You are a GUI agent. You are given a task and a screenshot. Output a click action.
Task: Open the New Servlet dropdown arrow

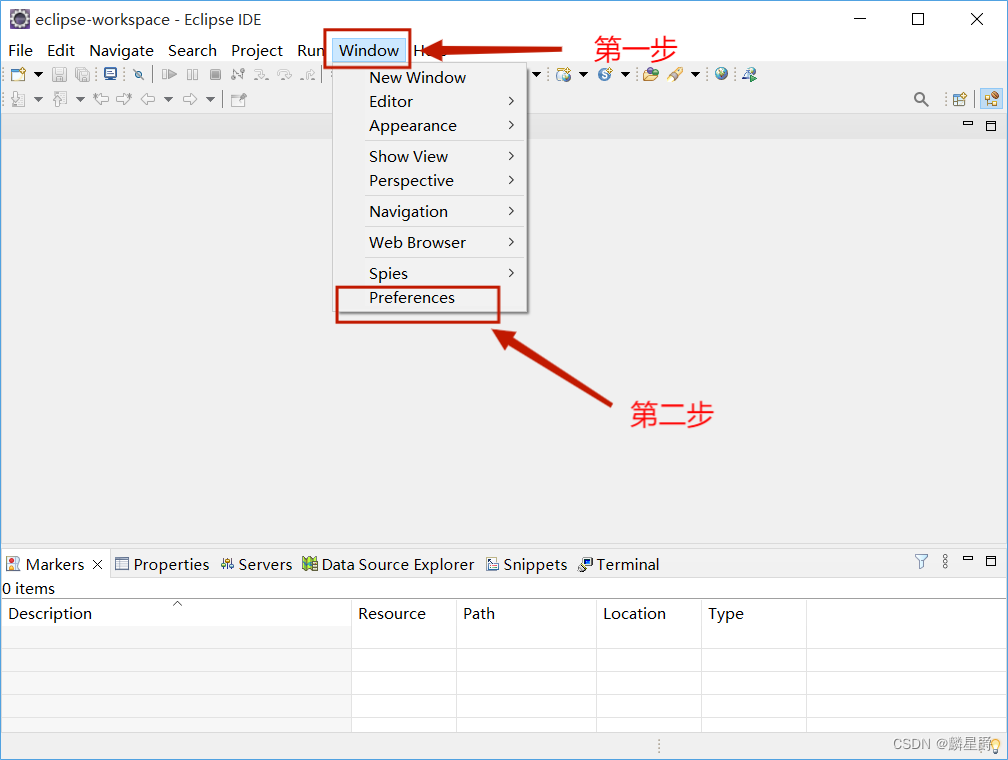point(626,75)
